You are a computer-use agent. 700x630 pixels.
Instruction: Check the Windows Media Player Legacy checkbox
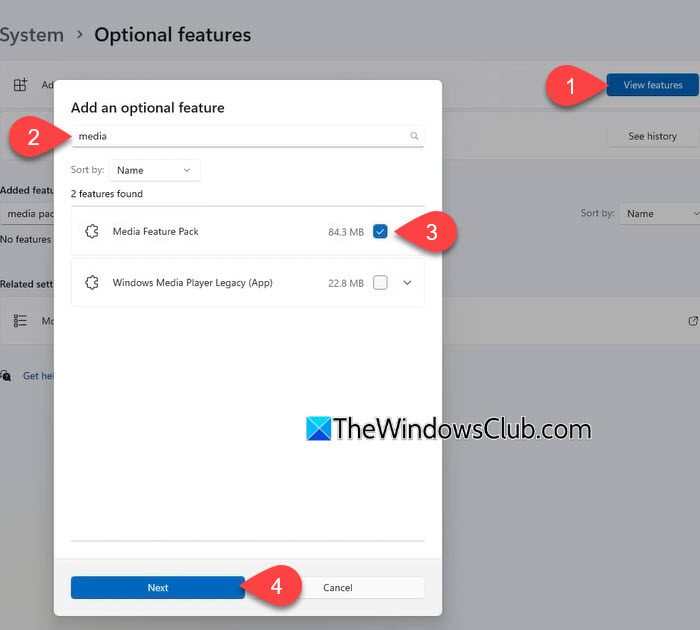(x=380, y=283)
